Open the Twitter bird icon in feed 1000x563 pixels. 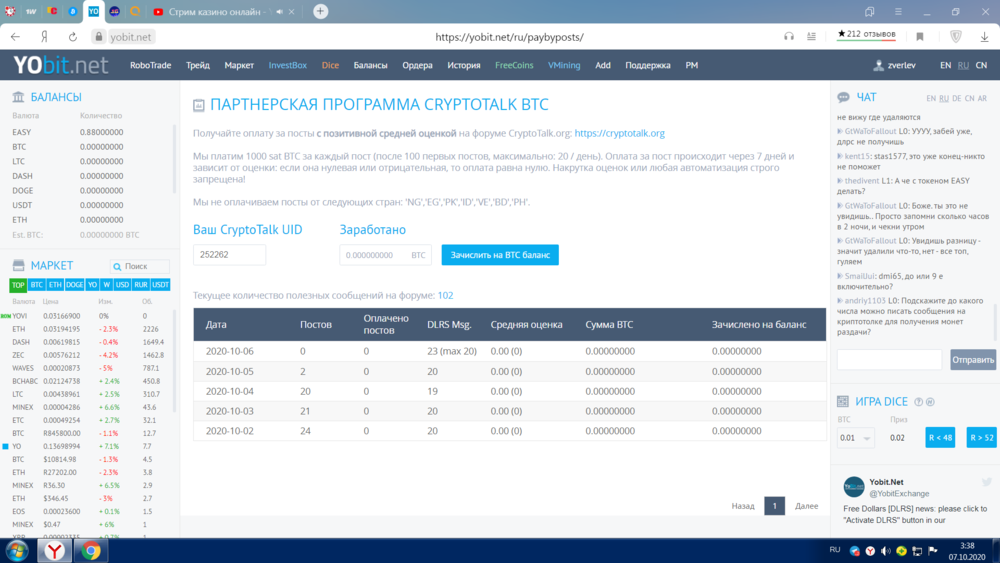[x=987, y=482]
